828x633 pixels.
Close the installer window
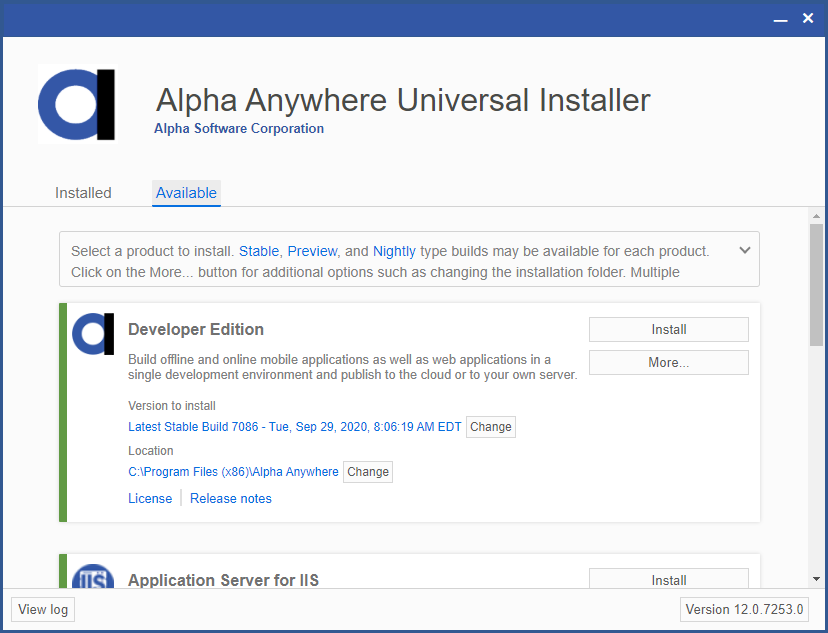point(808,18)
